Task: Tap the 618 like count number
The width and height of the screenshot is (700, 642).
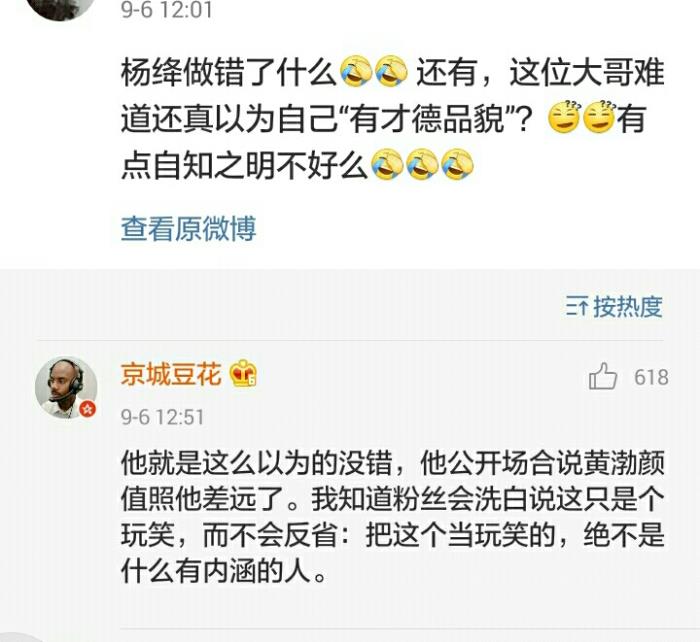Action: (x=651, y=377)
